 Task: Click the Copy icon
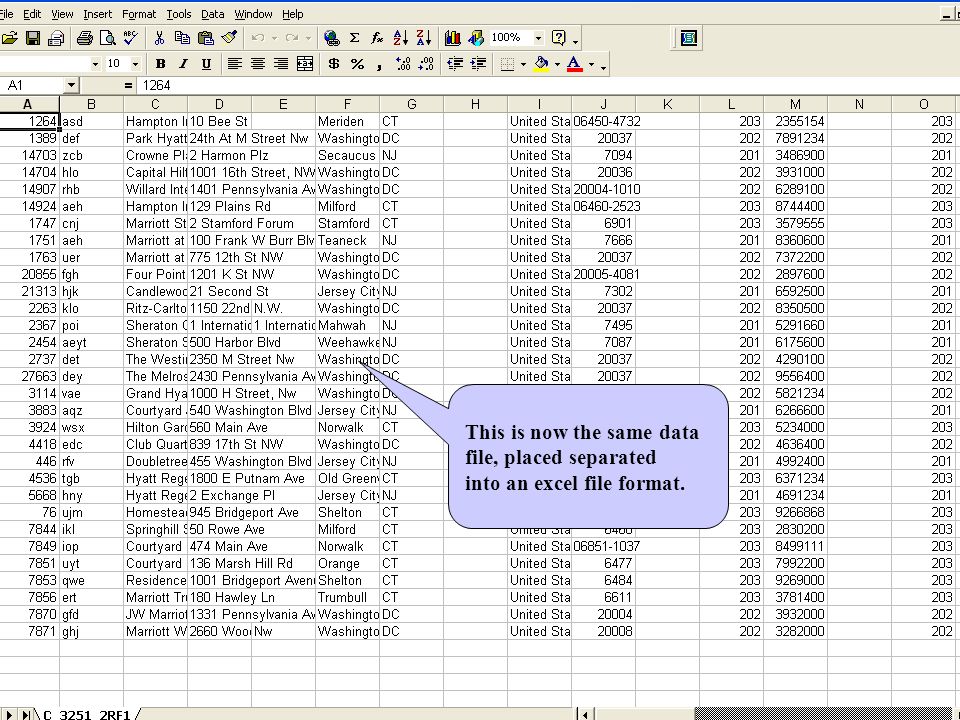[x=182, y=38]
